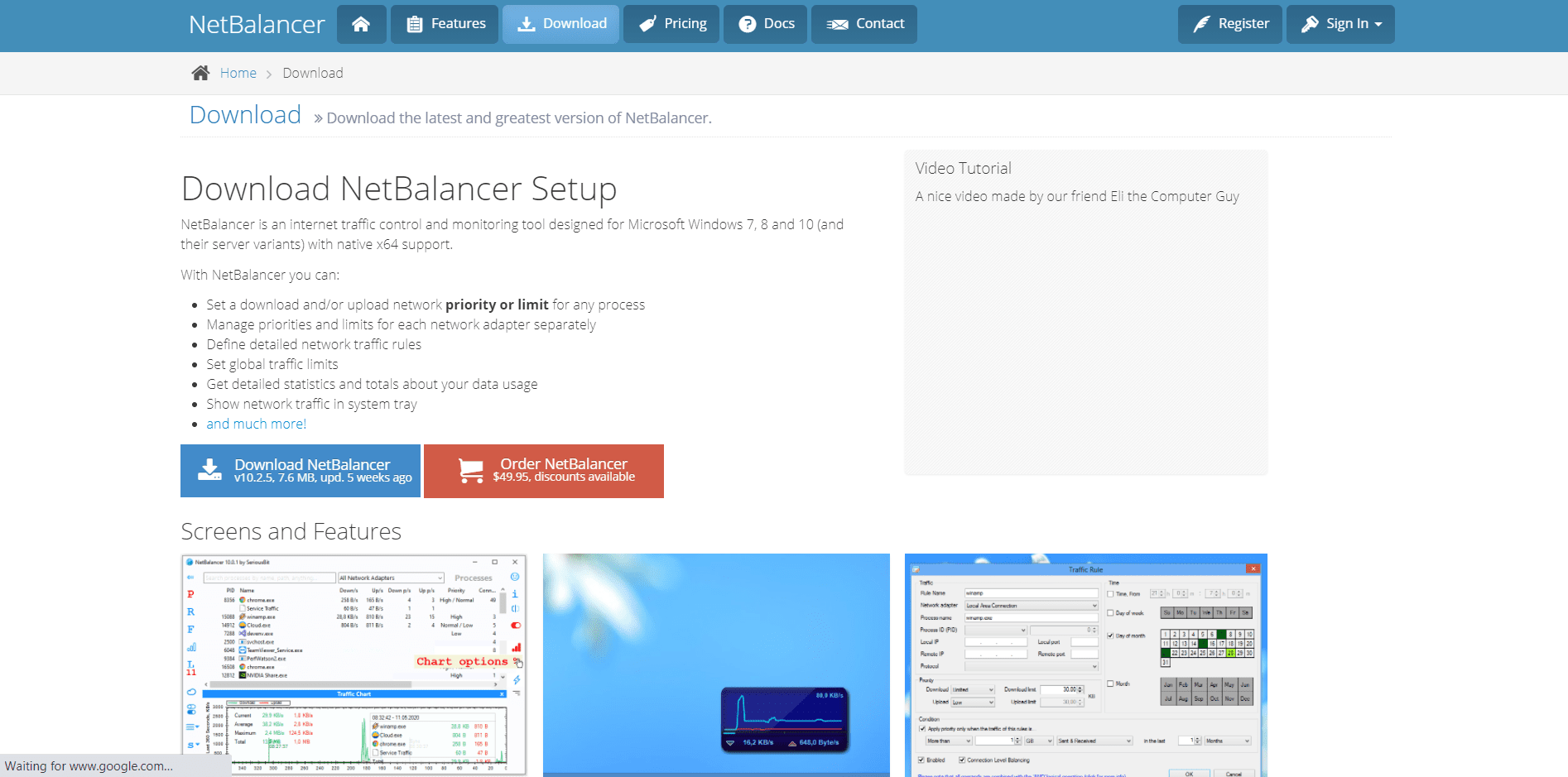Click the Order NetBalancer button
This screenshot has width=1568, height=777.
click(x=544, y=471)
